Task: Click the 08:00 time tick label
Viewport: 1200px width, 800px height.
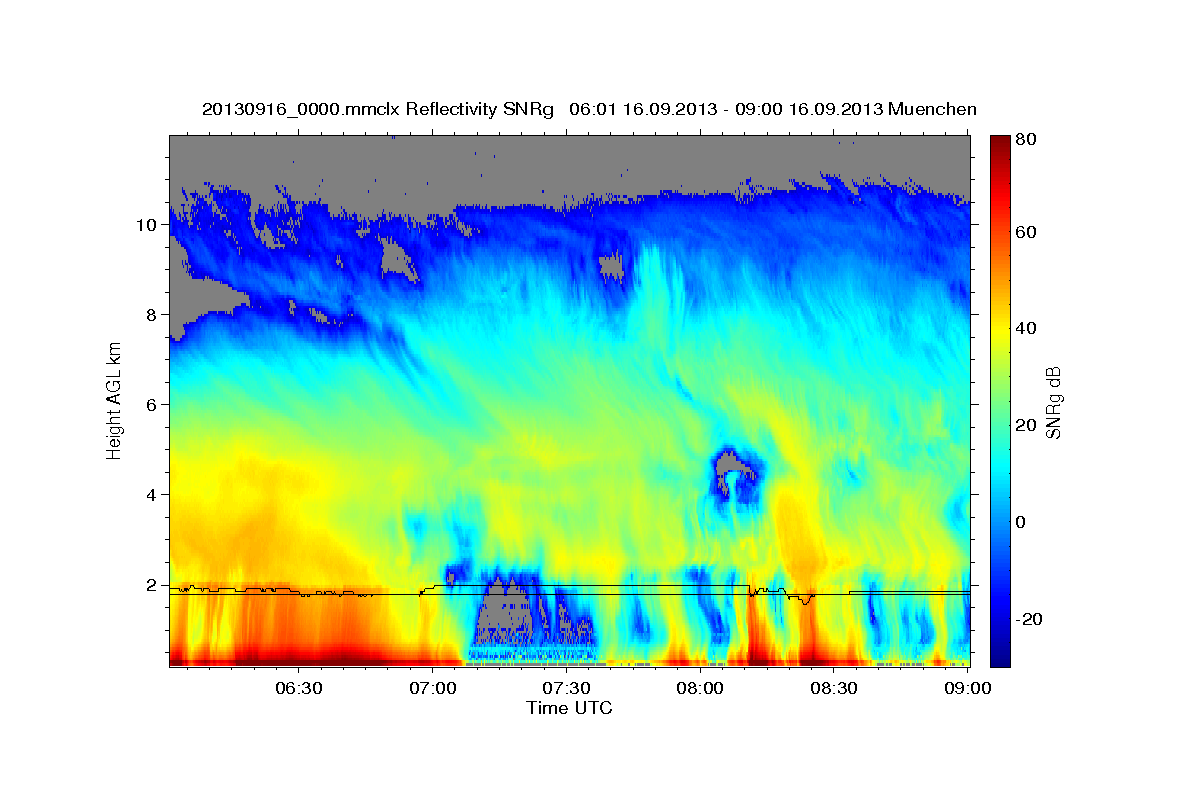Action: tap(701, 689)
